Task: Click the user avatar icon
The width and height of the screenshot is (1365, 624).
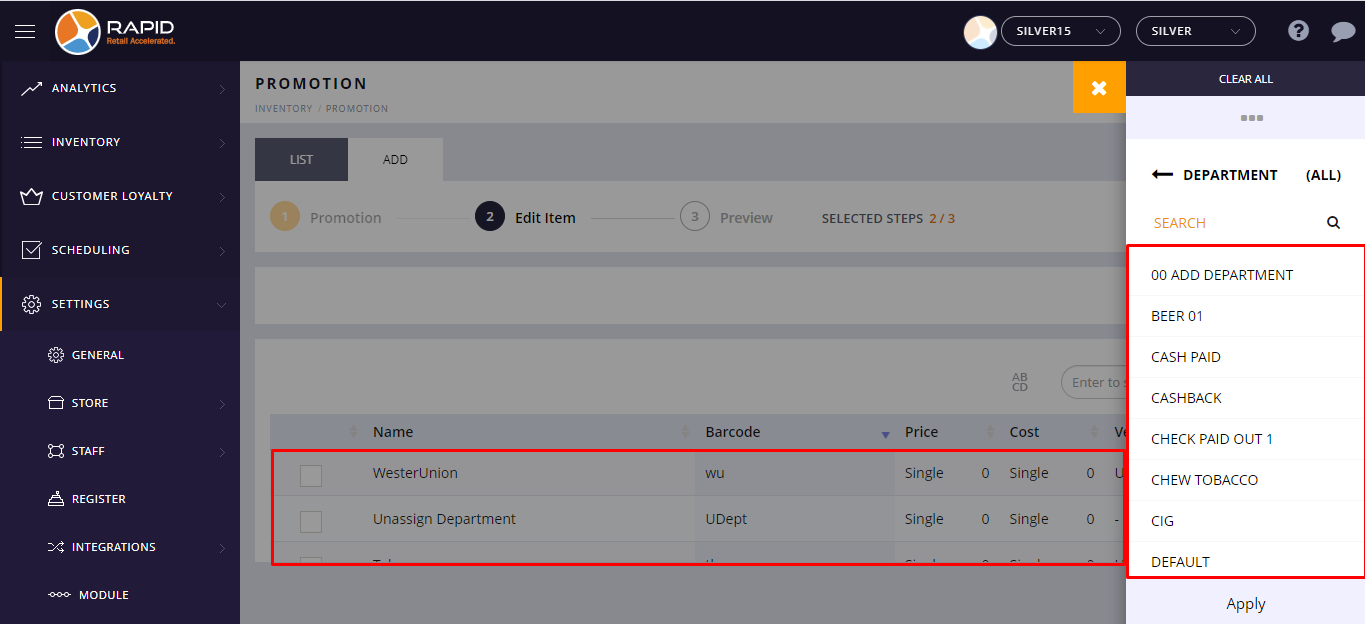Action: click(x=980, y=32)
